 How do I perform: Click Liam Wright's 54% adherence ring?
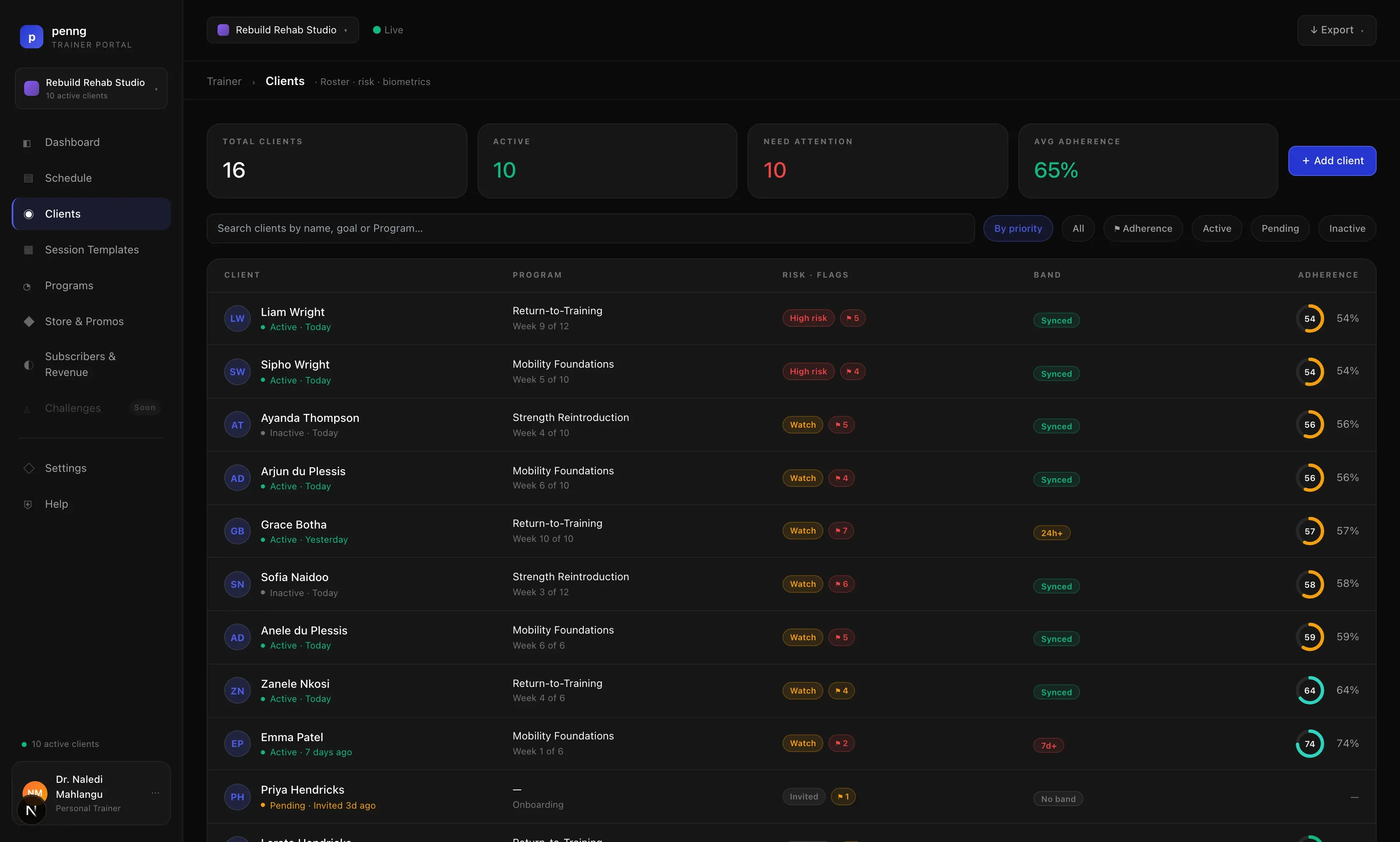click(x=1309, y=318)
